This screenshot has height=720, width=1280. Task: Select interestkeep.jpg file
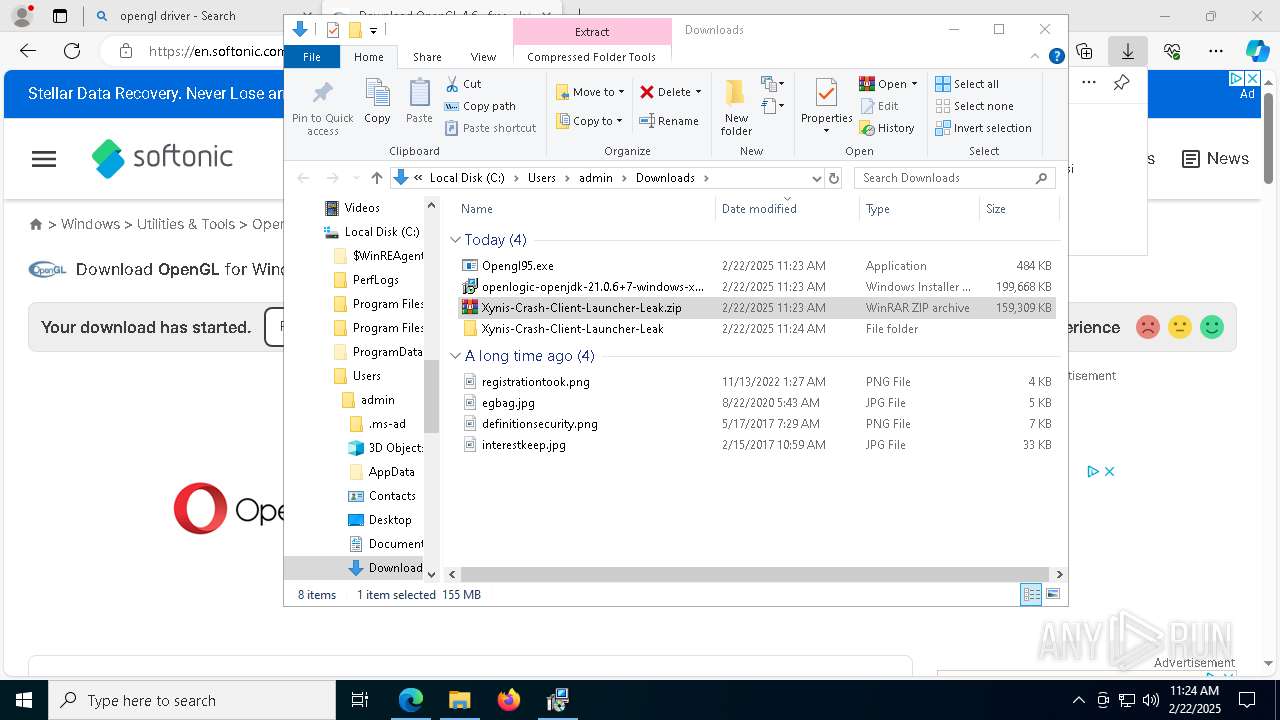pos(523,445)
